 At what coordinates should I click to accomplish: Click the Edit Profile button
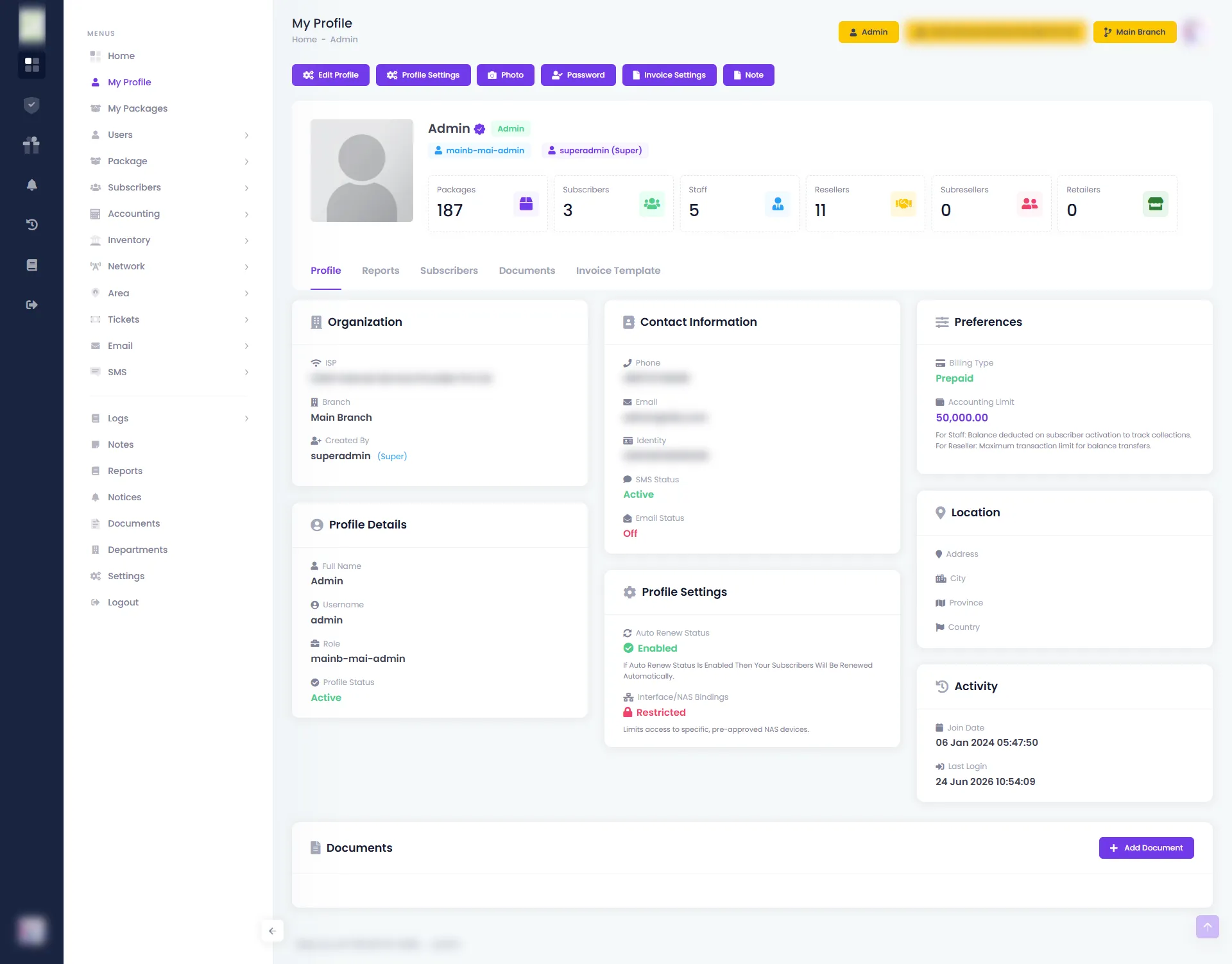click(330, 75)
